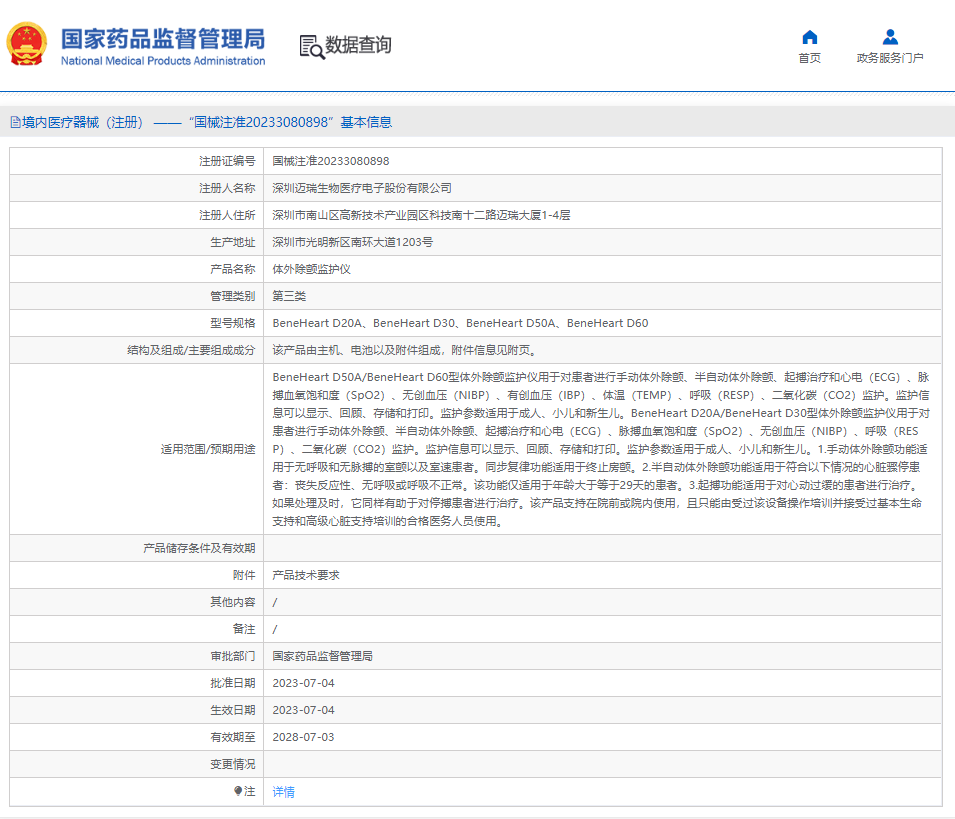Select registration number value 国械注准20233080898
The width and height of the screenshot is (955, 819).
[x=331, y=161]
